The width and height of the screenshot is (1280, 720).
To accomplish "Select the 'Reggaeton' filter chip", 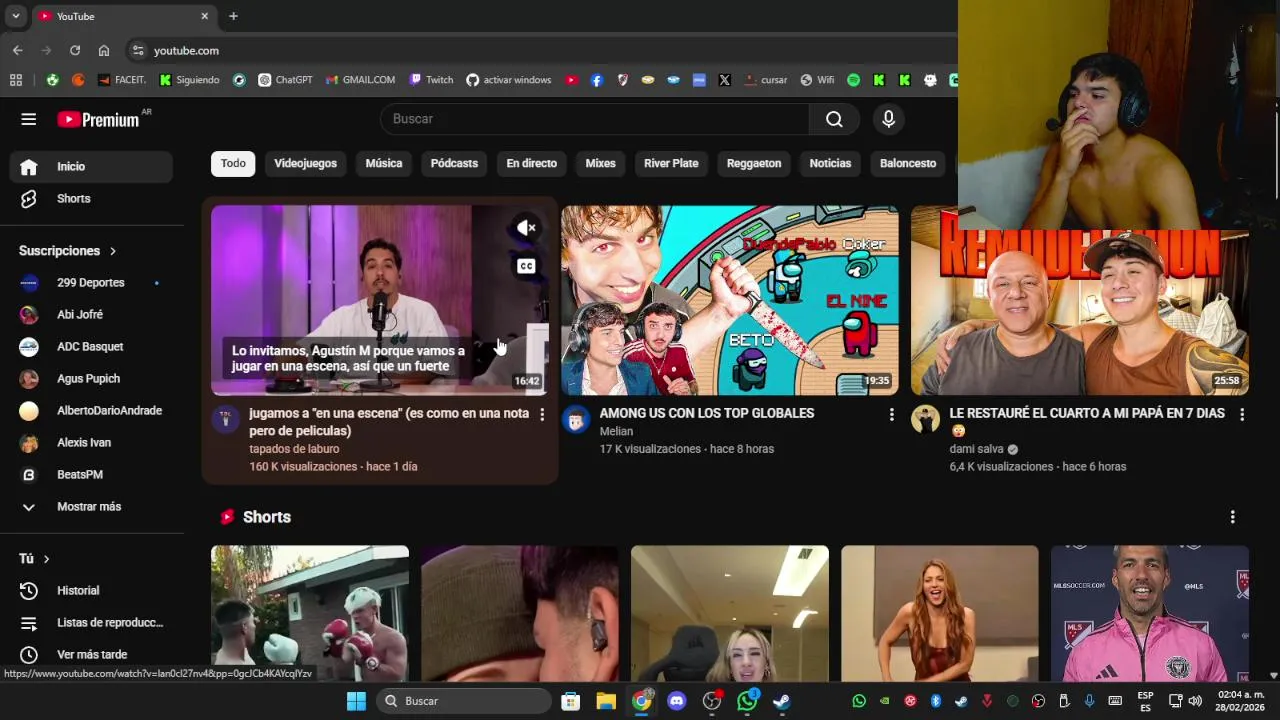I will [754, 163].
